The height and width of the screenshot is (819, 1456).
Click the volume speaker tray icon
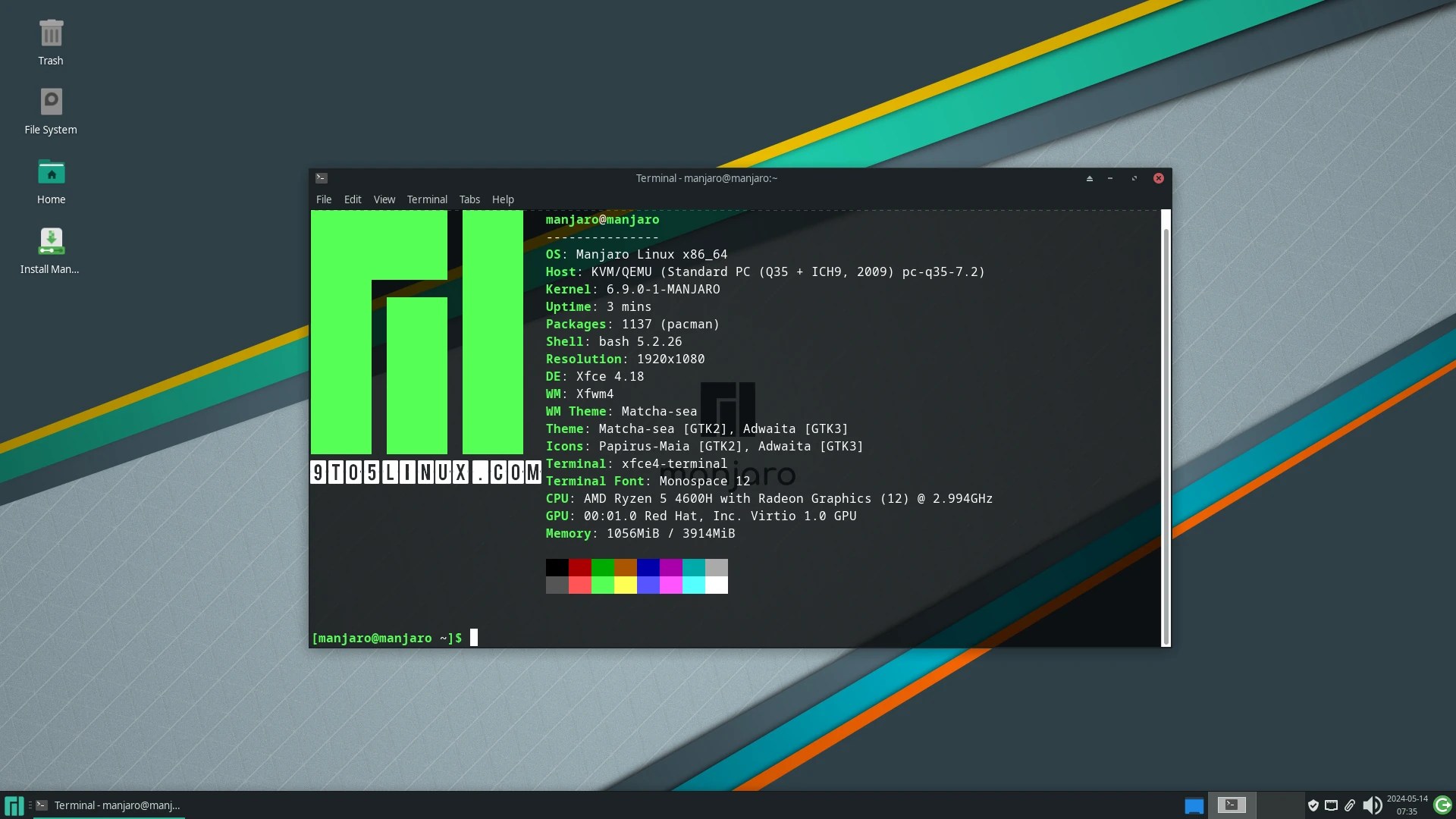click(x=1372, y=805)
